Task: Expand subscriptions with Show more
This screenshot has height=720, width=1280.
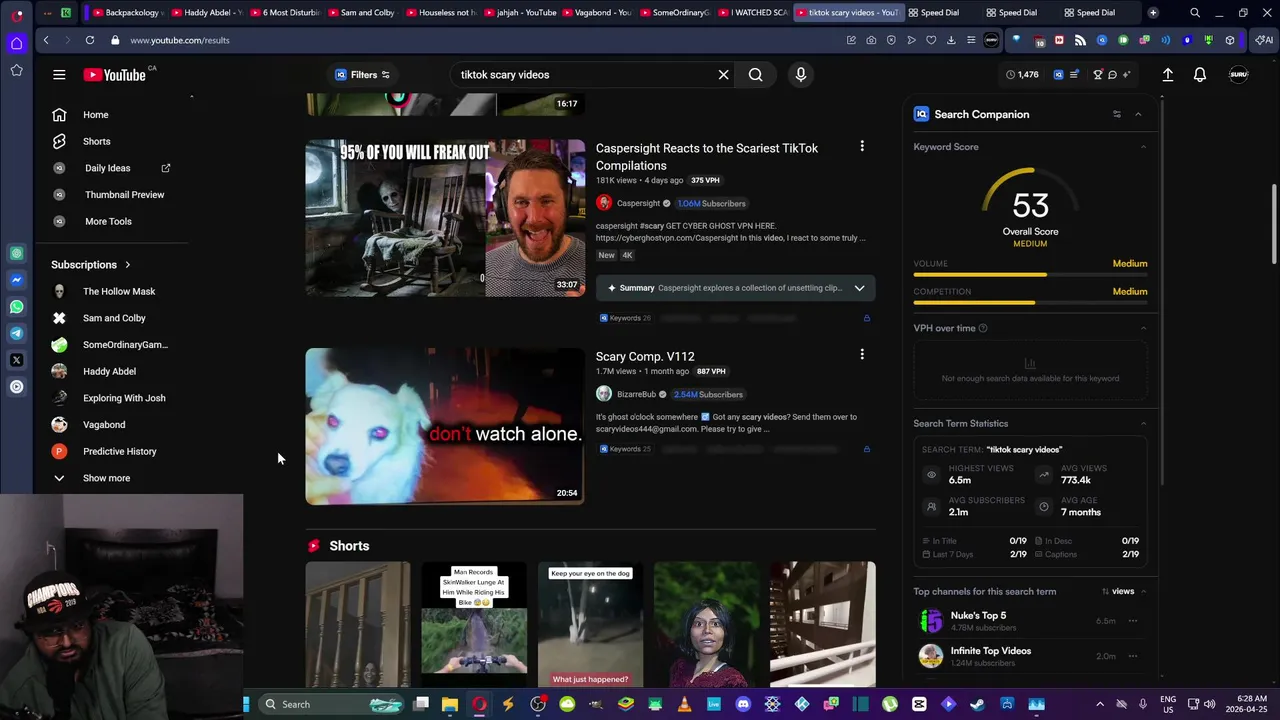Action: [x=106, y=478]
